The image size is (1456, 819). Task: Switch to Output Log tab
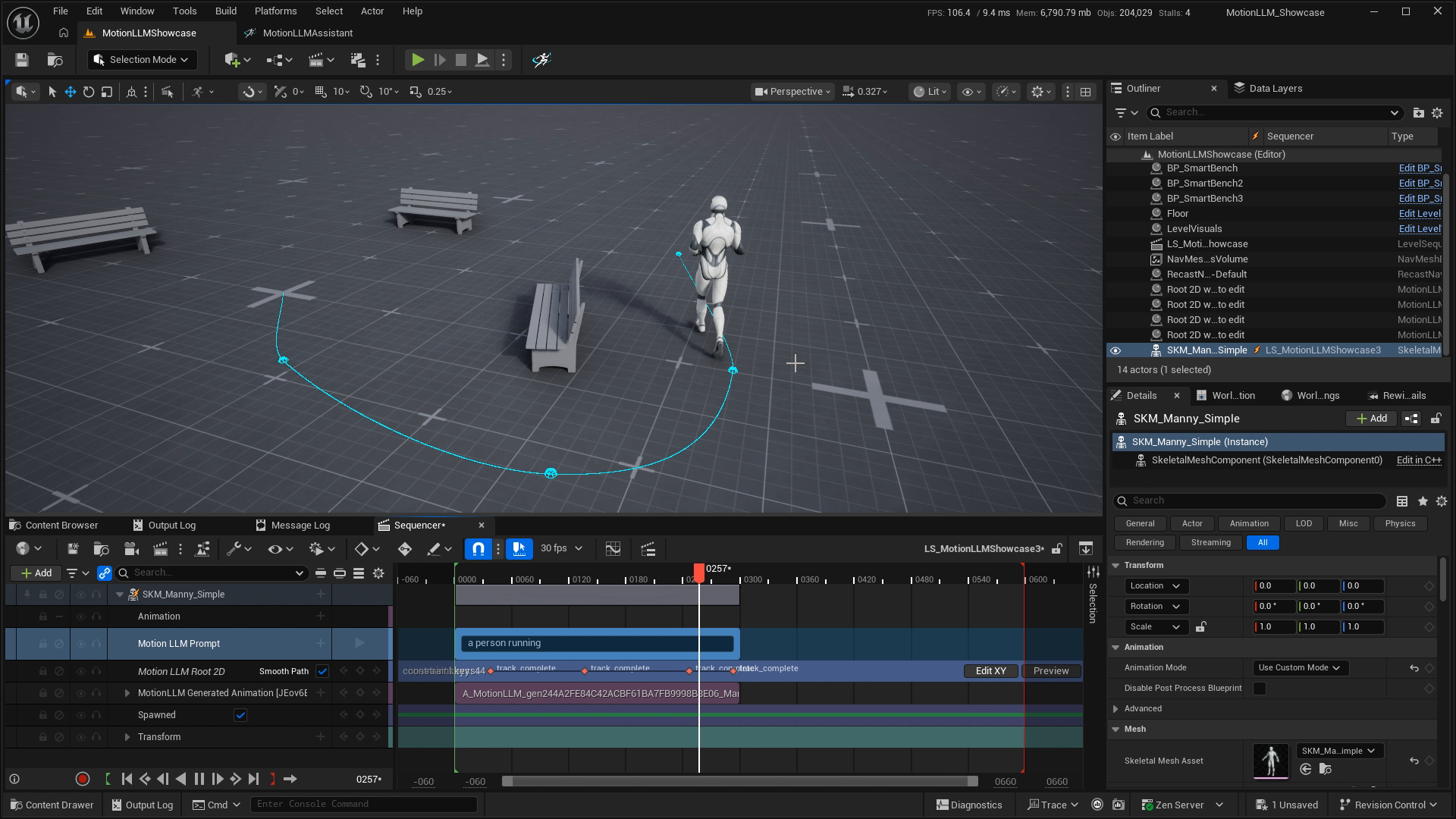[165, 526]
